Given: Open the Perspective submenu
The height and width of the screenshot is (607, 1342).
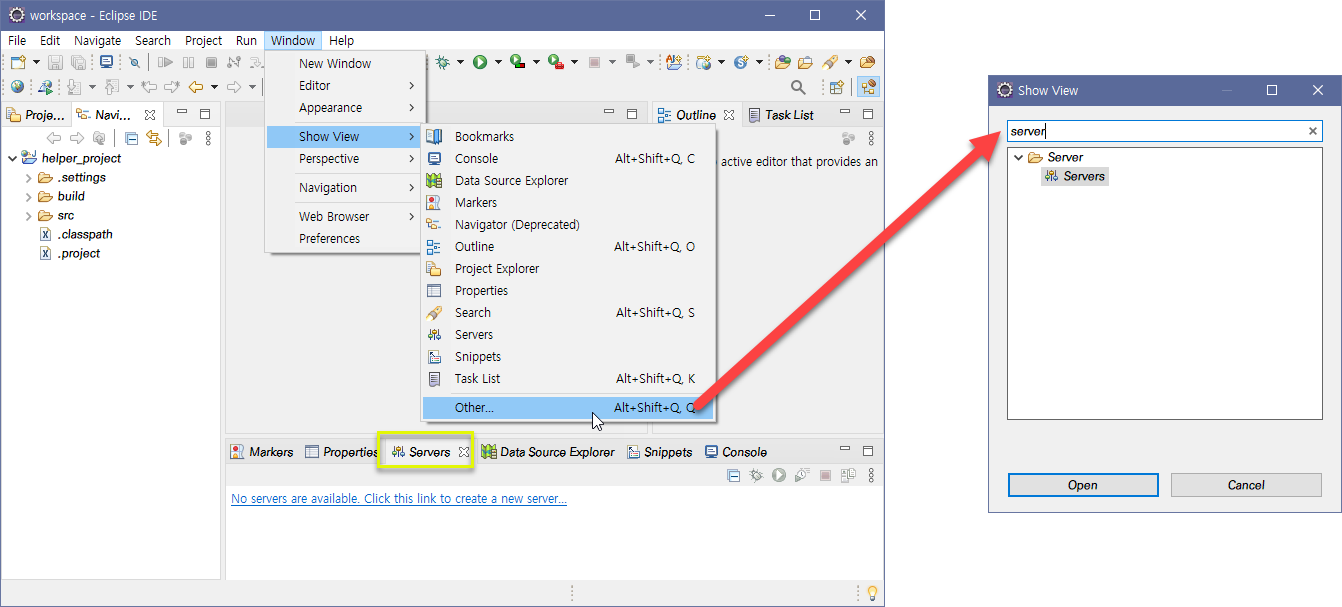Looking at the screenshot, I should point(346,159).
